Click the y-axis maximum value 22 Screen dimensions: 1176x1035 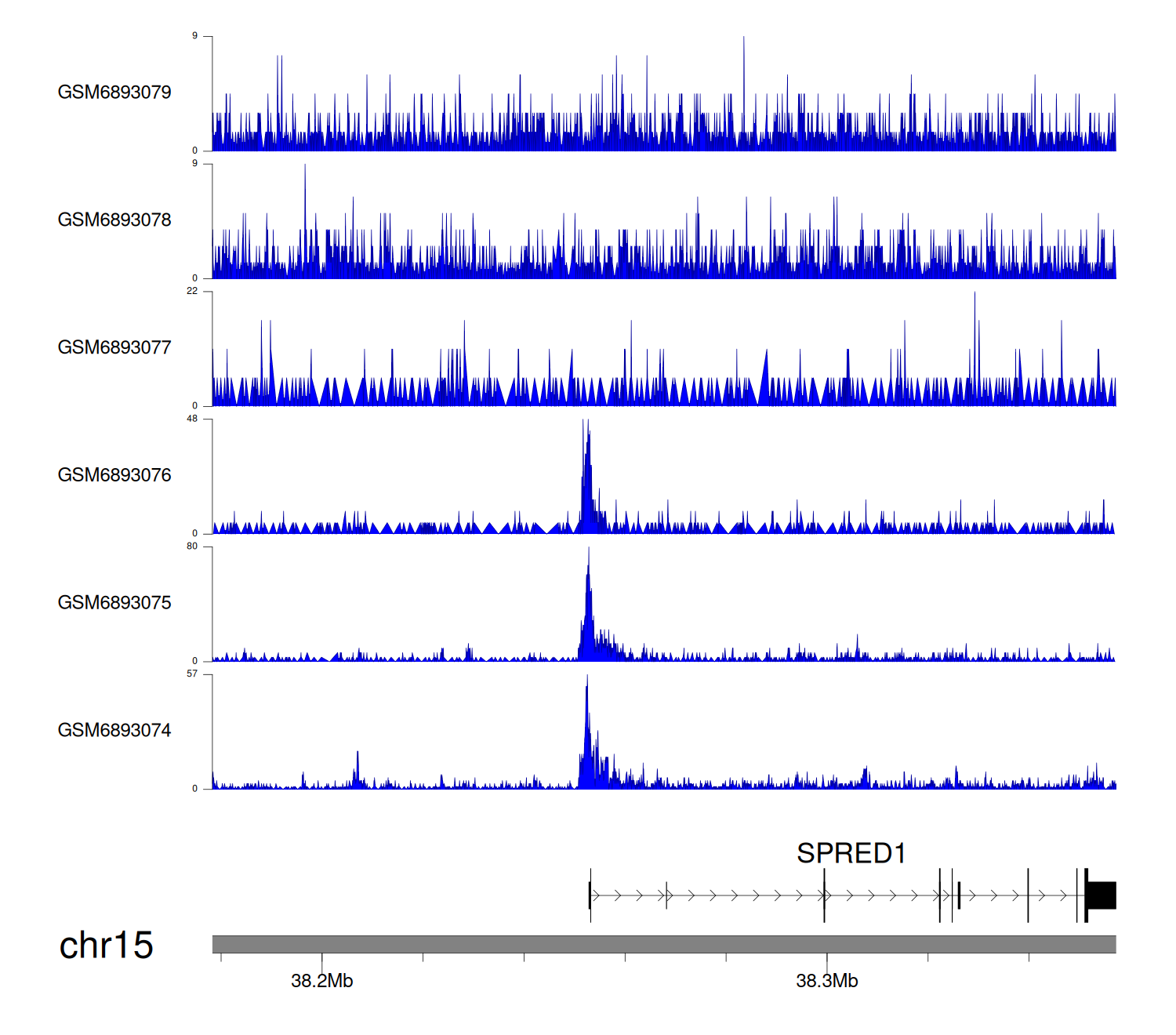[x=192, y=291]
